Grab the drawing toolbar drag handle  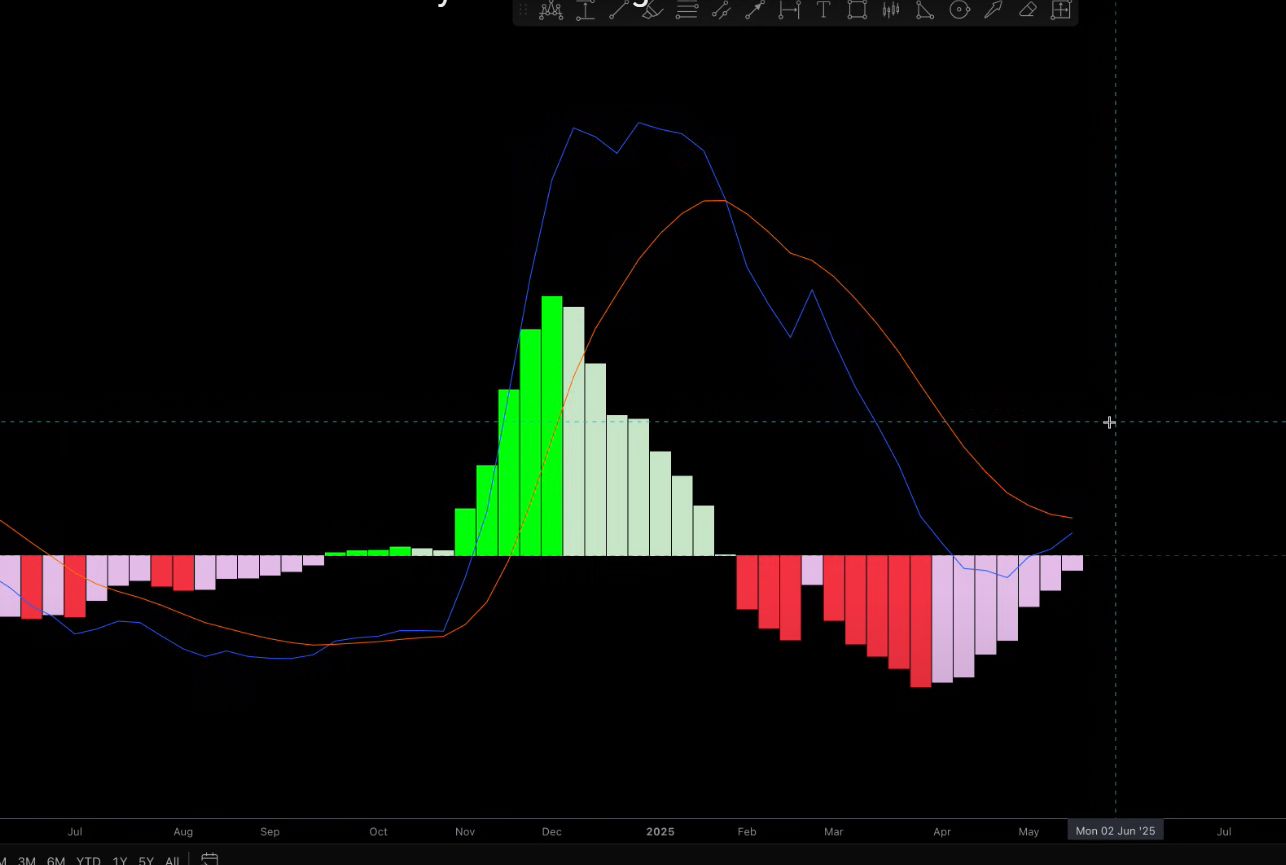pos(522,11)
